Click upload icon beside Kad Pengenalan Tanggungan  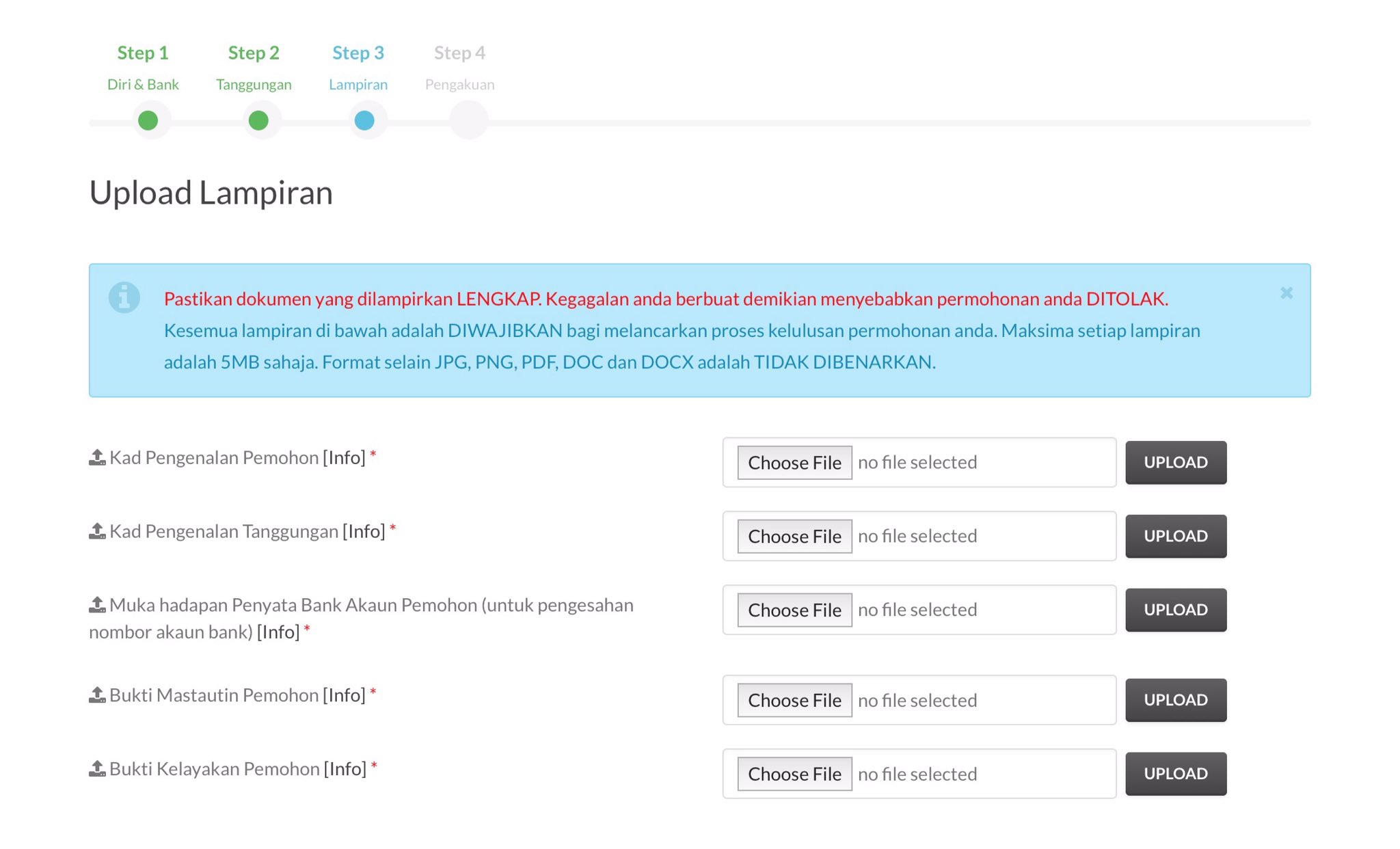pos(97,531)
